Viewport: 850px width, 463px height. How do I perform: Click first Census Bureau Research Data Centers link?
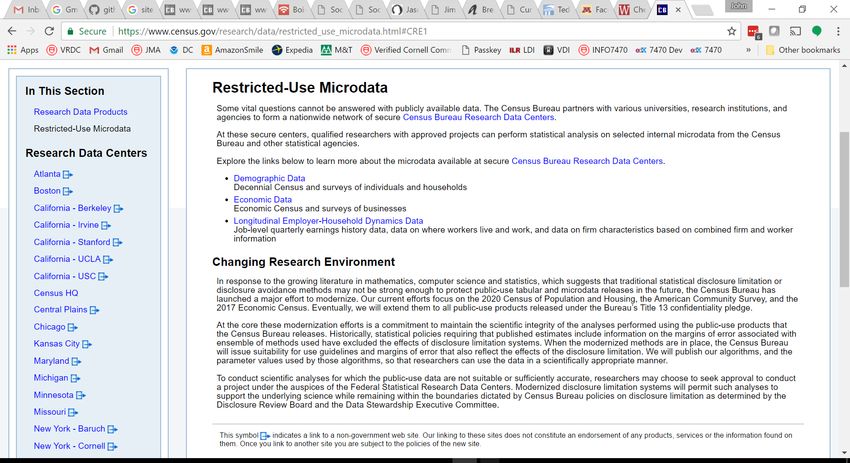pos(478,117)
